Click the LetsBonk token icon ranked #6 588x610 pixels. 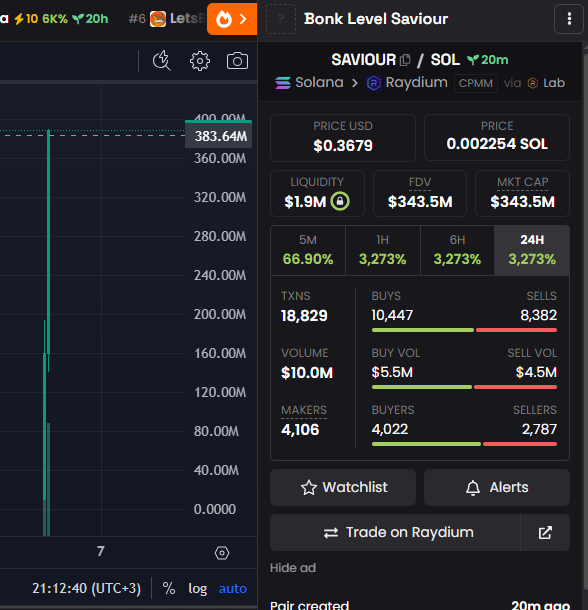[158, 19]
